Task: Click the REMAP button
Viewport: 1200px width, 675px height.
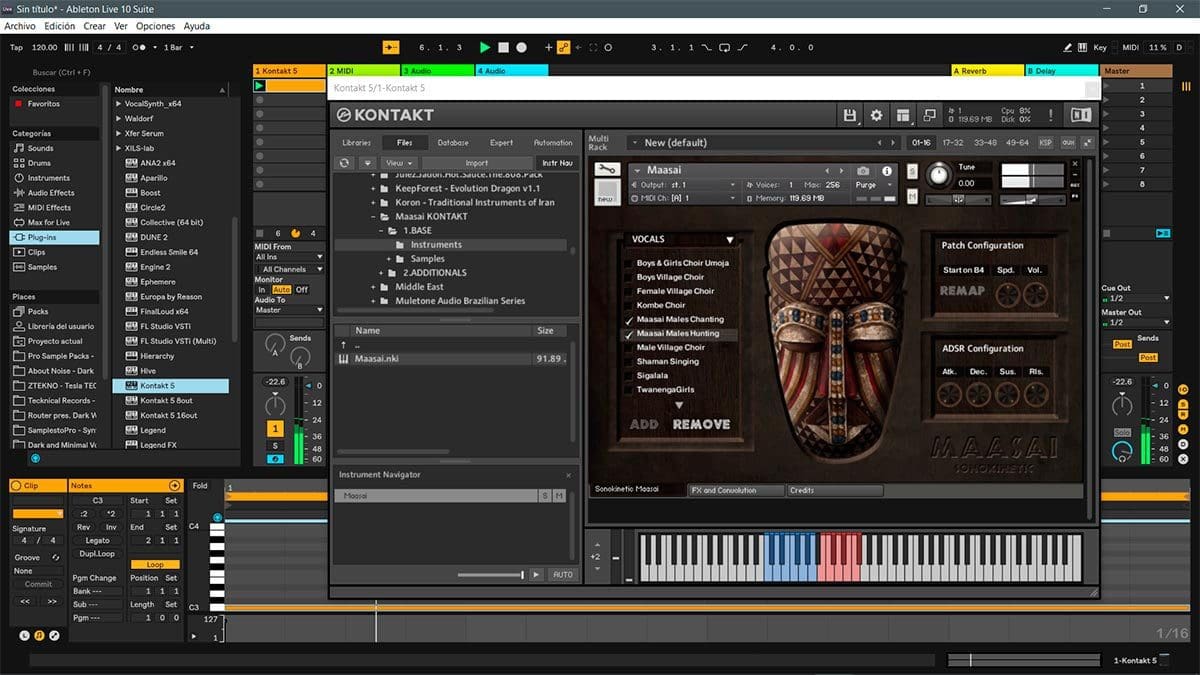Action: [x=962, y=291]
